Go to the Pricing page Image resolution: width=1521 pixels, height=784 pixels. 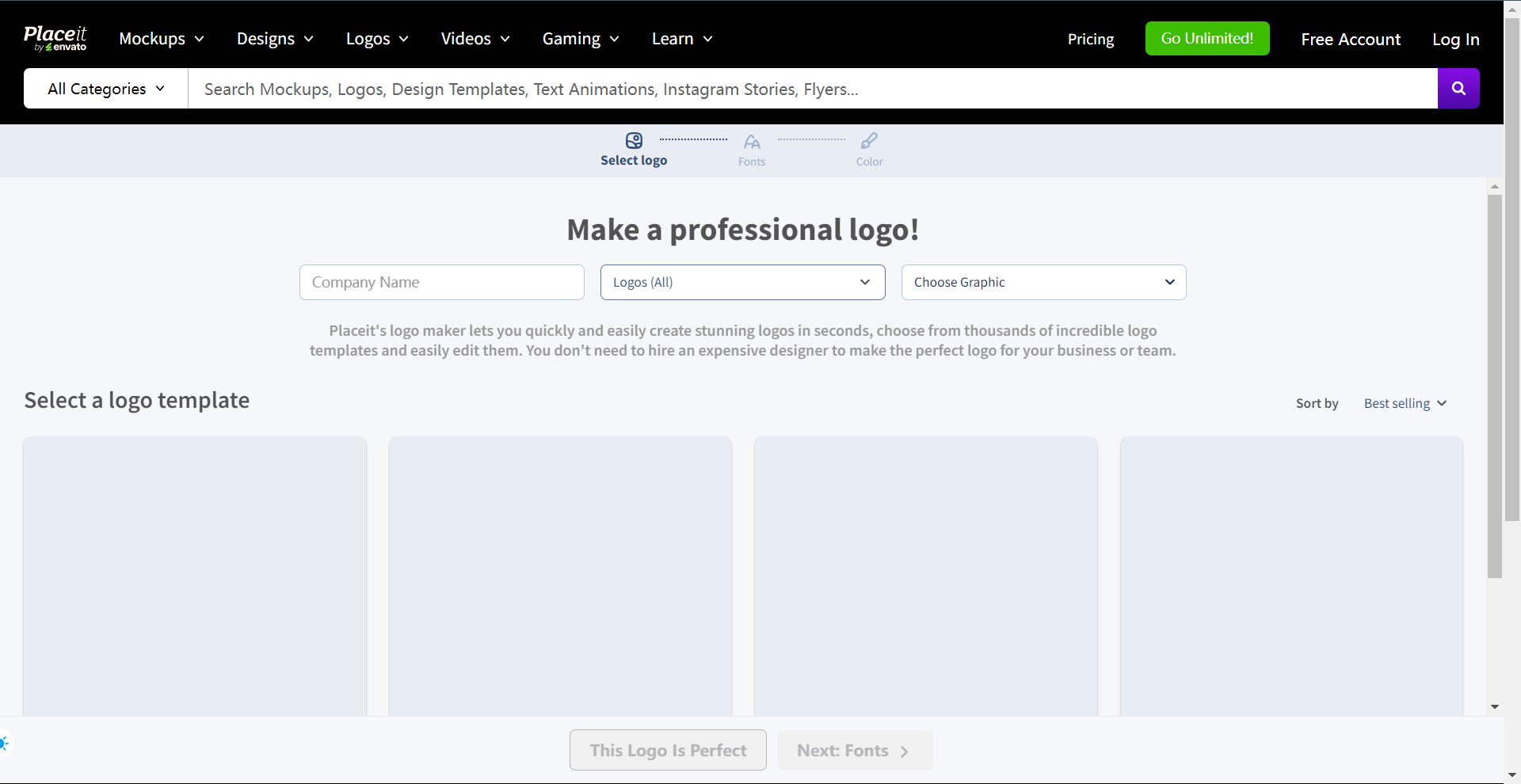tap(1090, 39)
